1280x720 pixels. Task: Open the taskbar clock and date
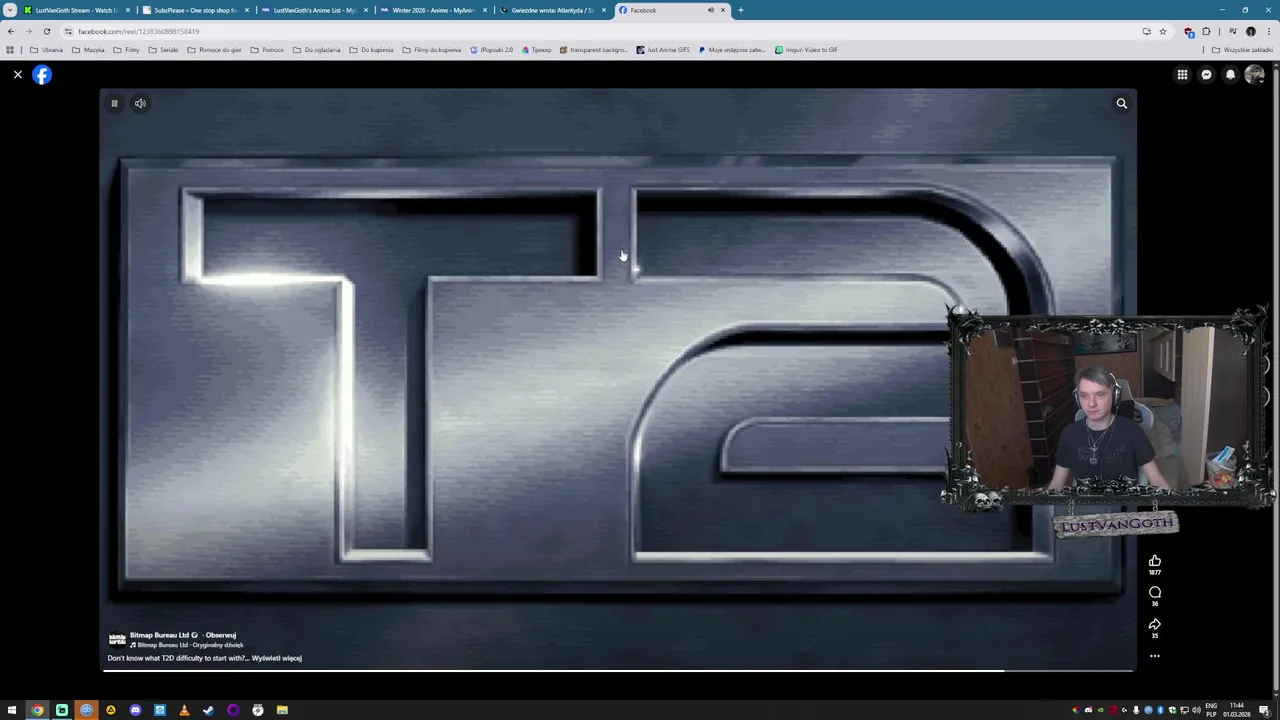pos(1237,710)
